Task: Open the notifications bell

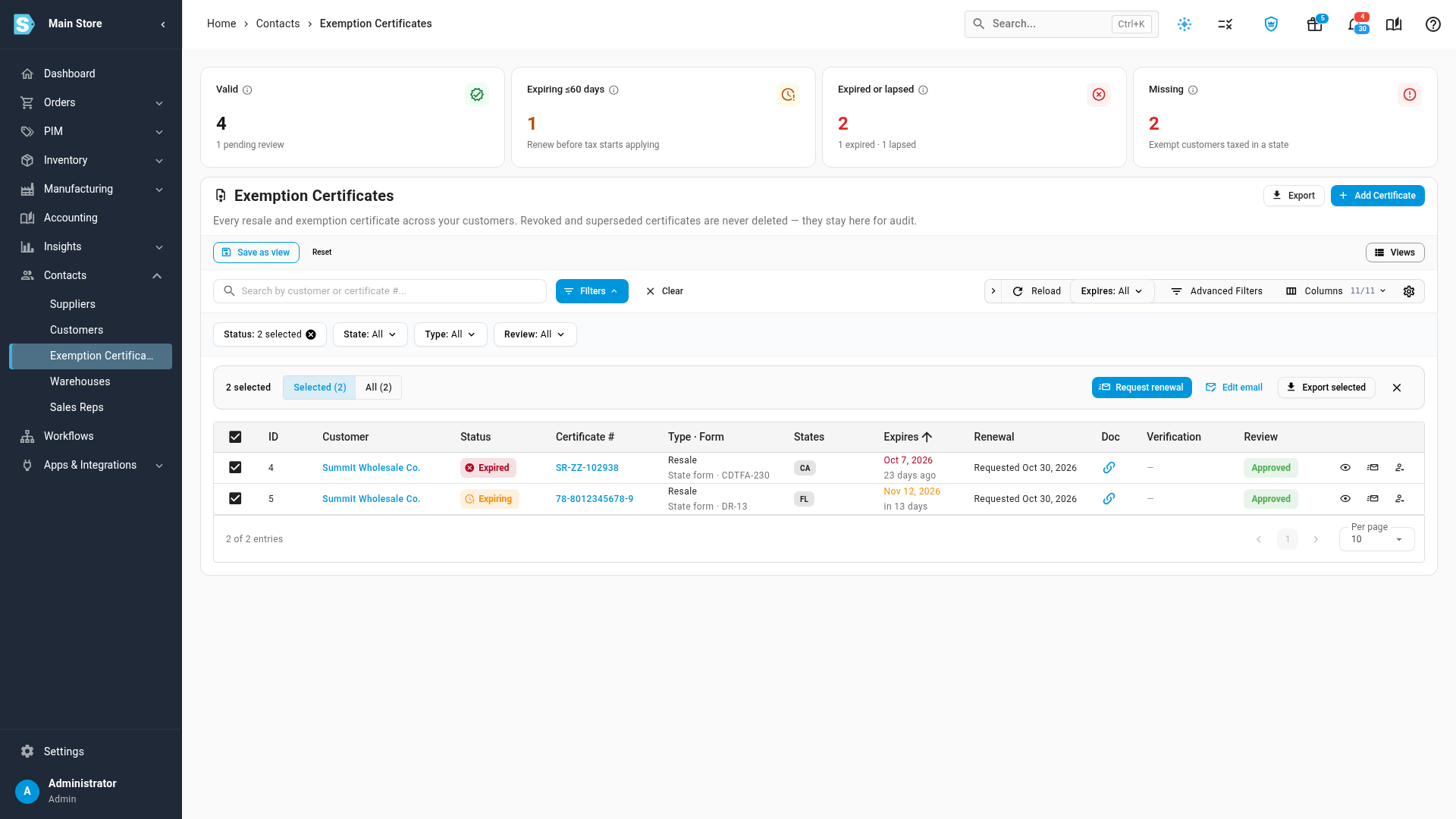Action: [x=1354, y=24]
